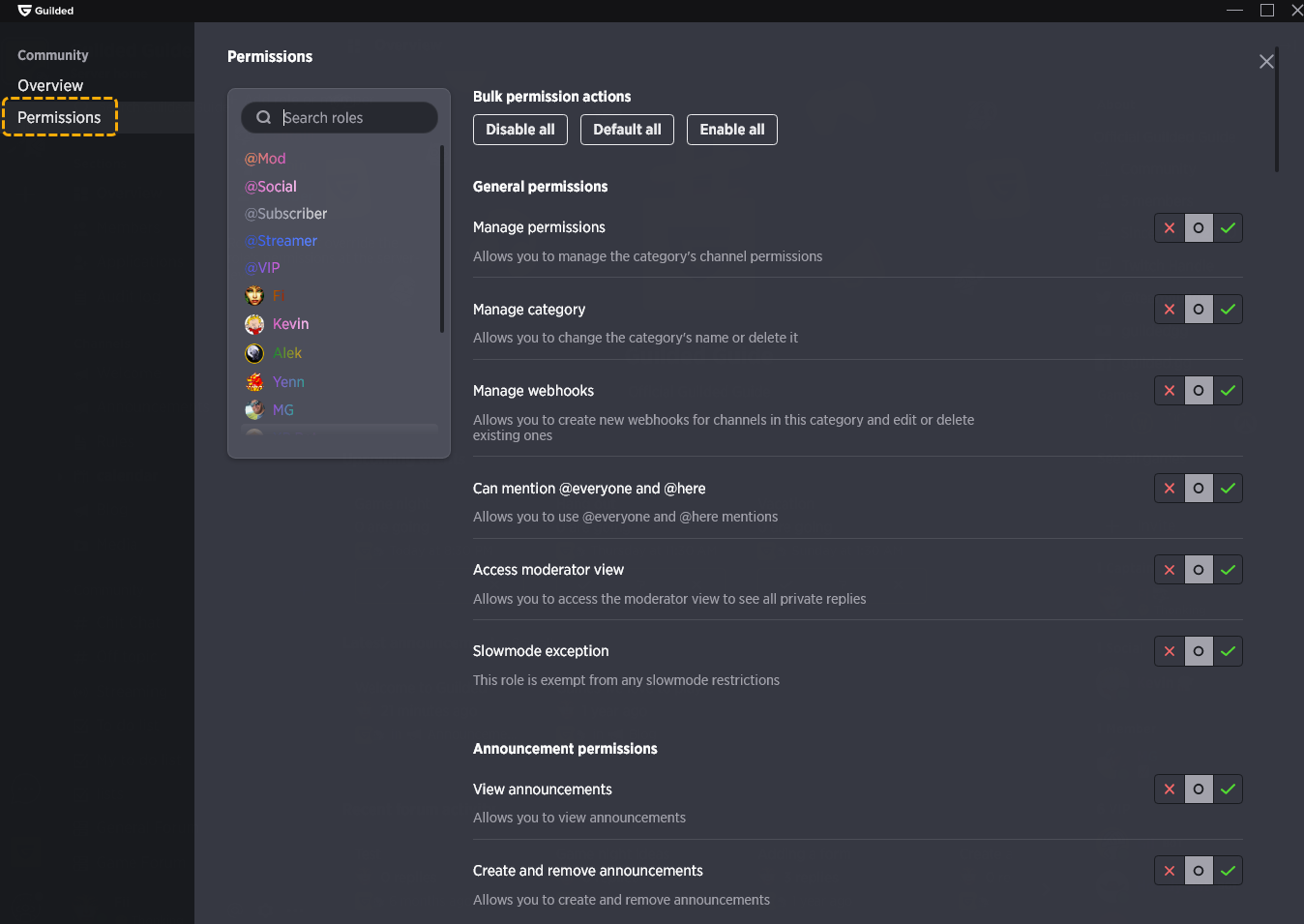Select Alek's avatar in the roles list
1304x924 pixels.
pyautogui.click(x=254, y=353)
